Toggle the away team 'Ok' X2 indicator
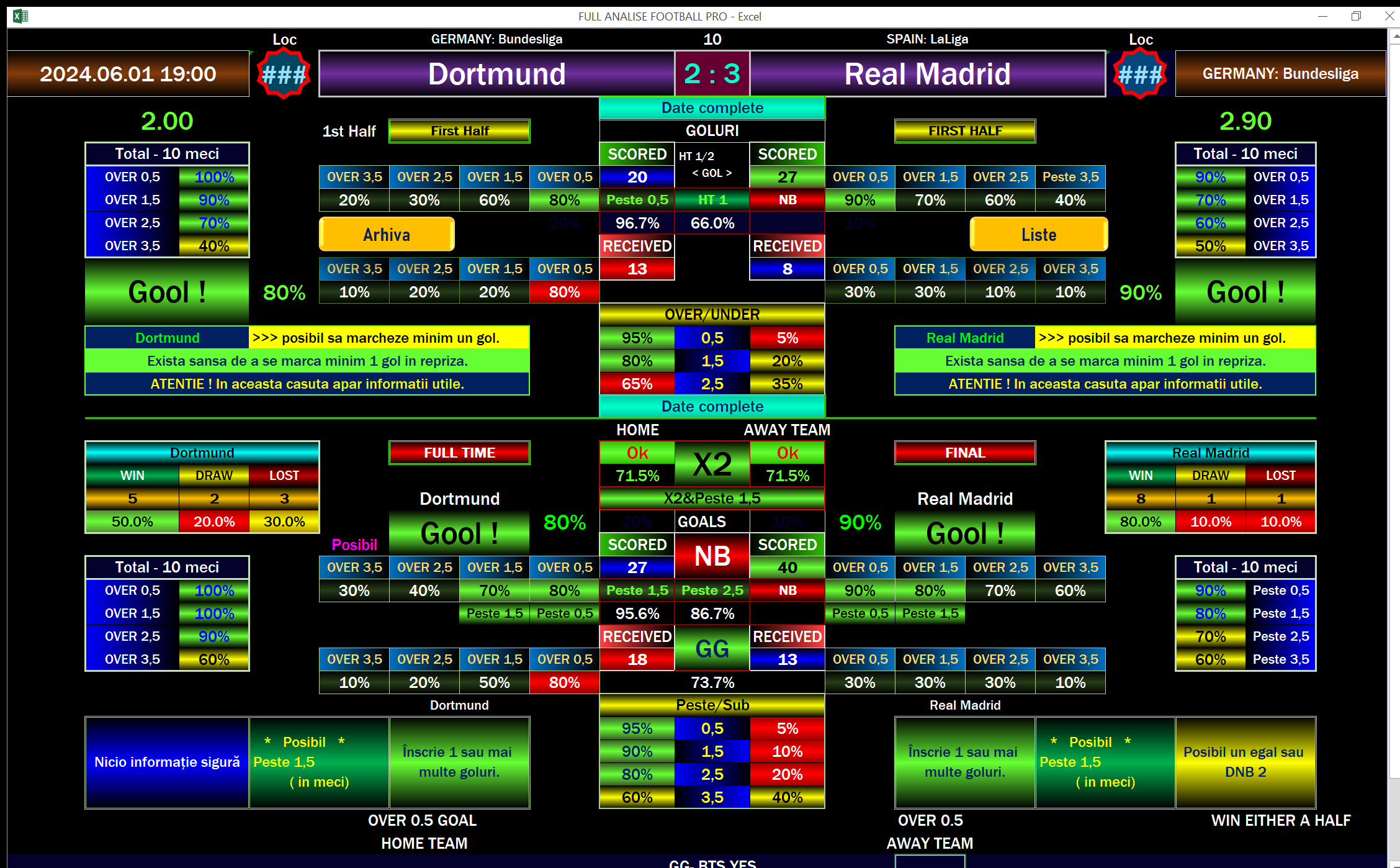The image size is (1400, 868). [x=786, y=453]
